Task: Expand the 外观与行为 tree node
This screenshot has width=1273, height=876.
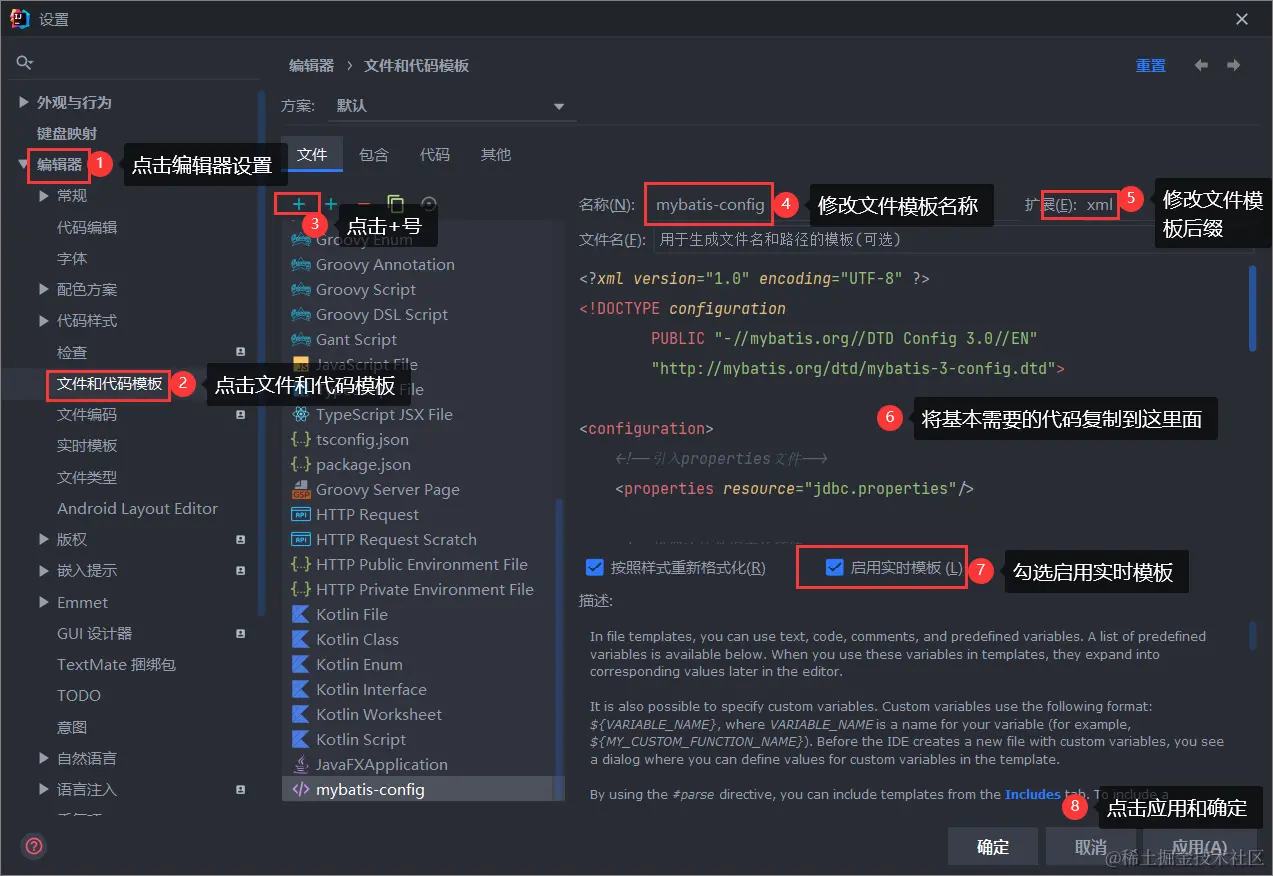Action: pyautogui.click(x=24, y=102)
